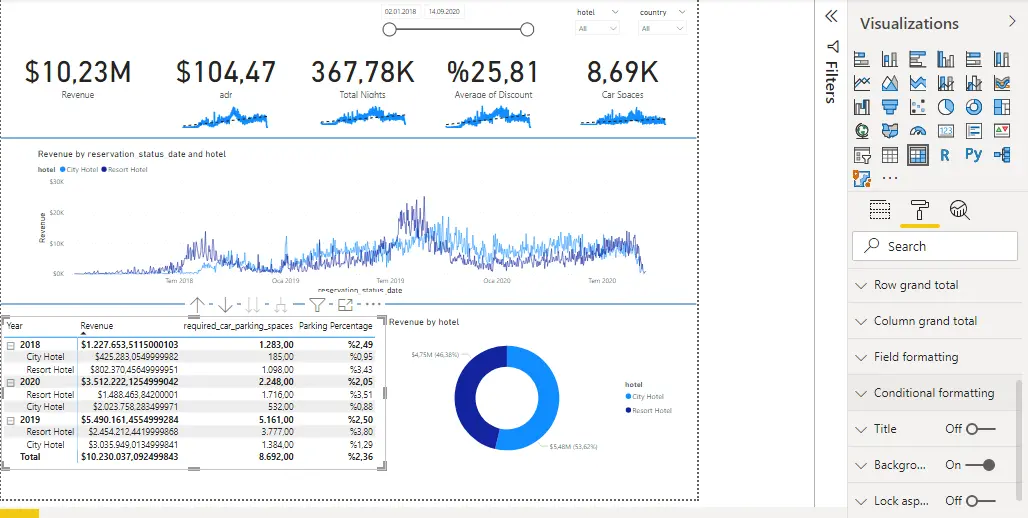Viewport: 1028px width, 518px height.
Task: Toggle the Background switch off
Action: [x=981, y=465]
